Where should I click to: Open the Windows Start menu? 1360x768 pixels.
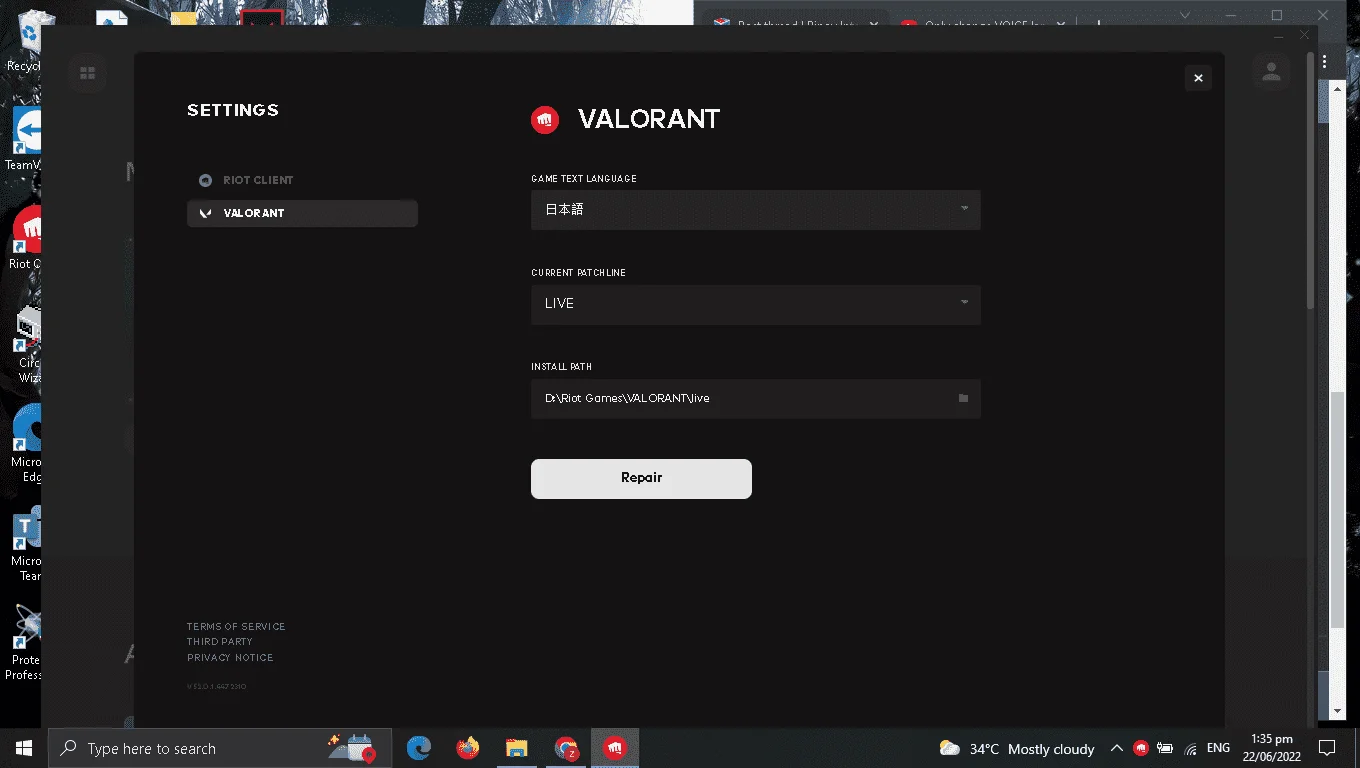[24, 748]
